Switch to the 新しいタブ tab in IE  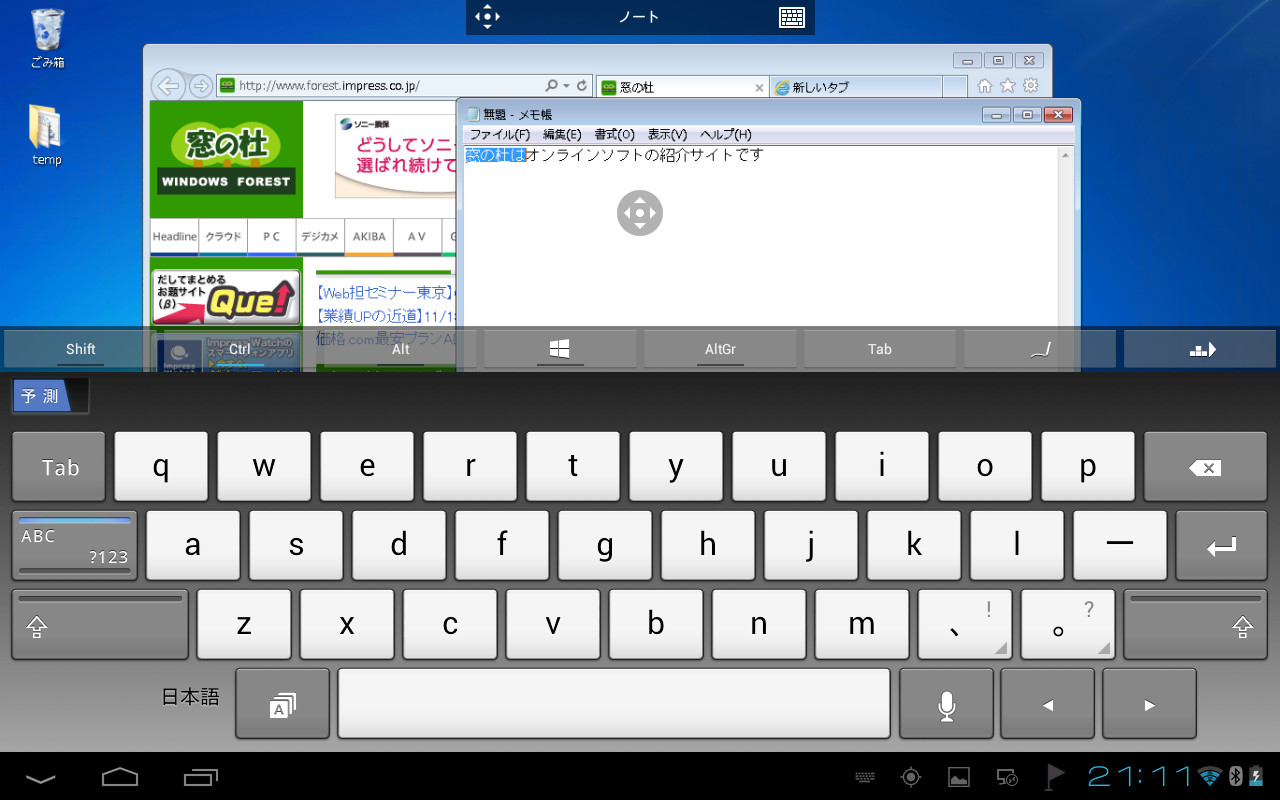point(855,87)
